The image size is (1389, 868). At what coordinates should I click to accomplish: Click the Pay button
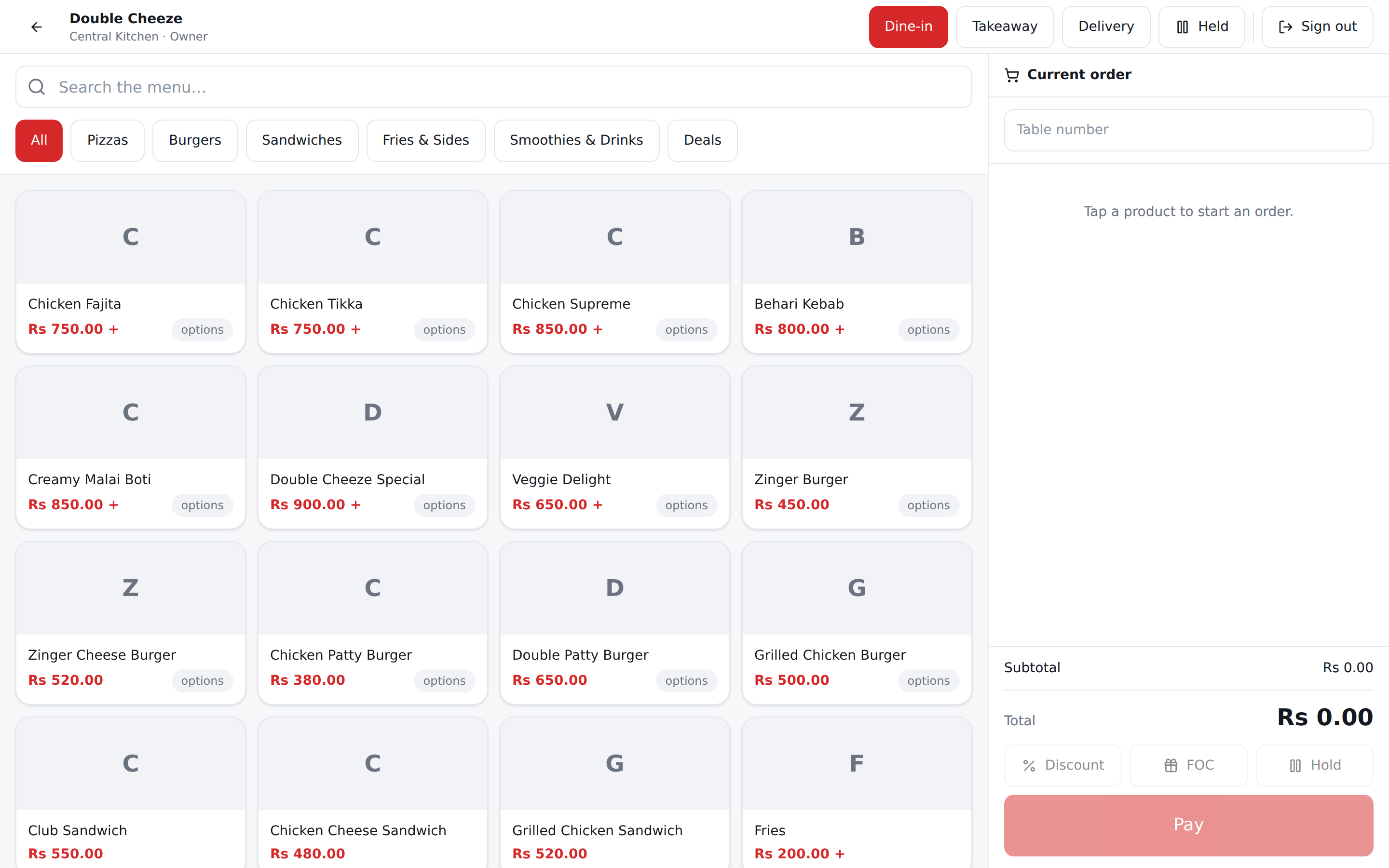pyautogui.click(x=1189, y=825)
